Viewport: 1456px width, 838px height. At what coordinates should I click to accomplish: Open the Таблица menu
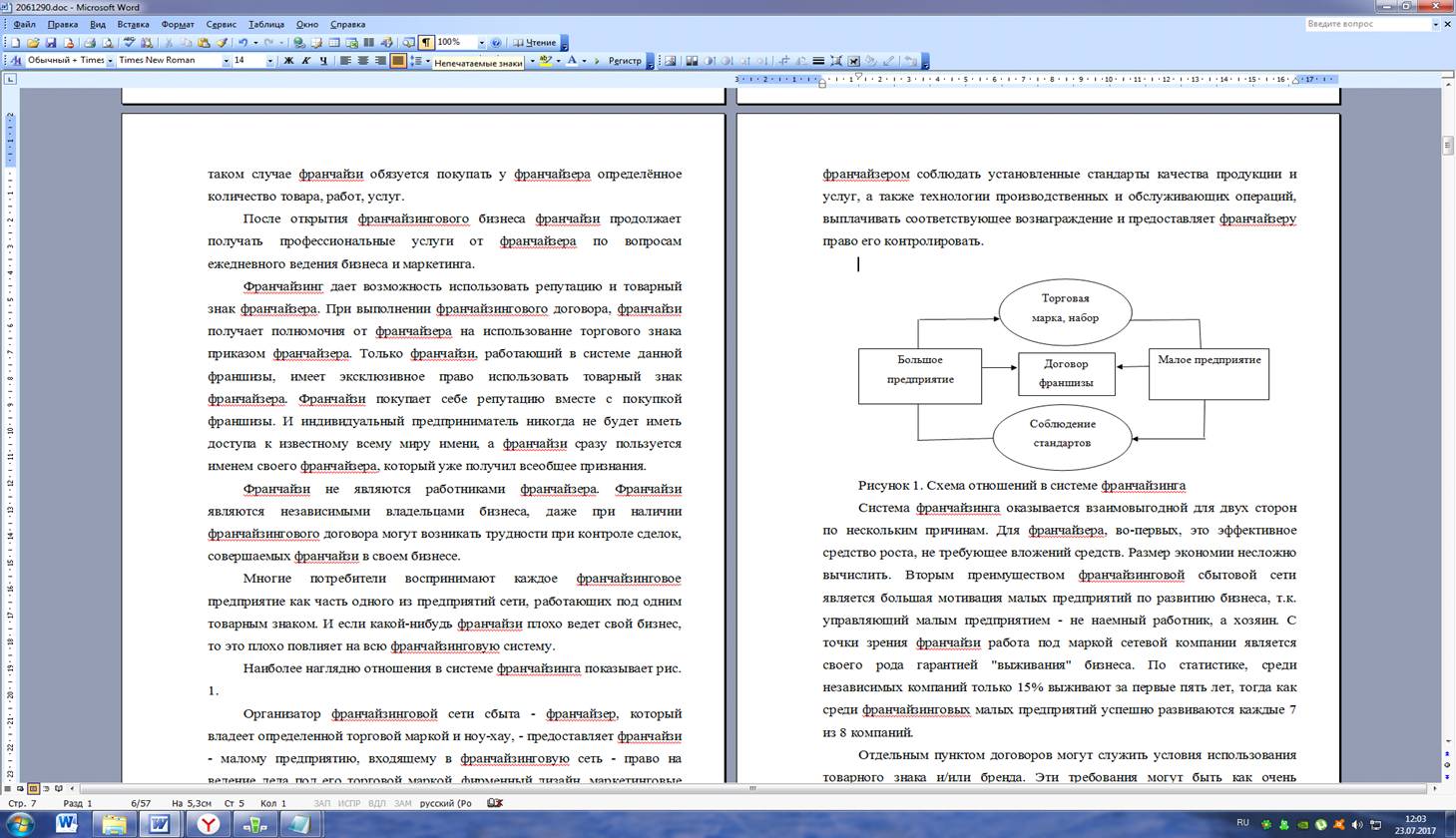point(265,24)
